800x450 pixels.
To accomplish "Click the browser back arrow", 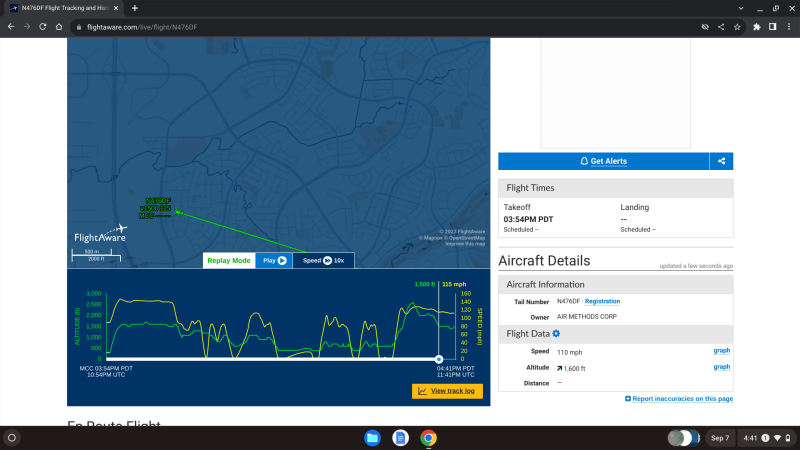I will (11, 27).
